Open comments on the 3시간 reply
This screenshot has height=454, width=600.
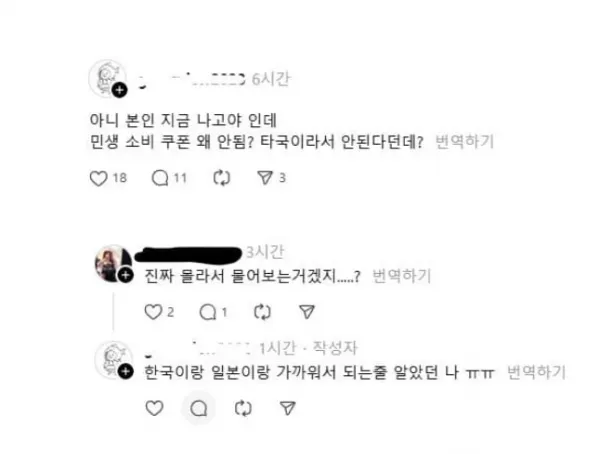click(x=208, y=312)
